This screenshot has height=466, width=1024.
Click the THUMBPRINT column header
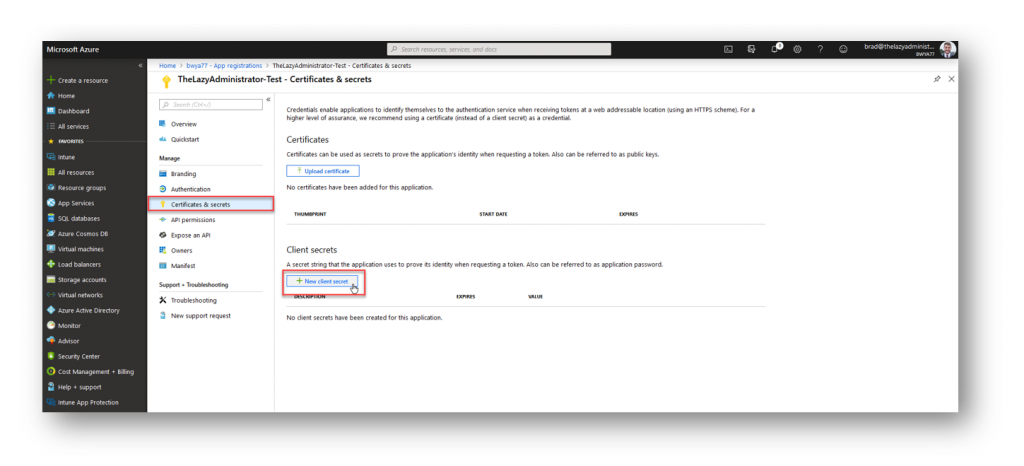310,214
